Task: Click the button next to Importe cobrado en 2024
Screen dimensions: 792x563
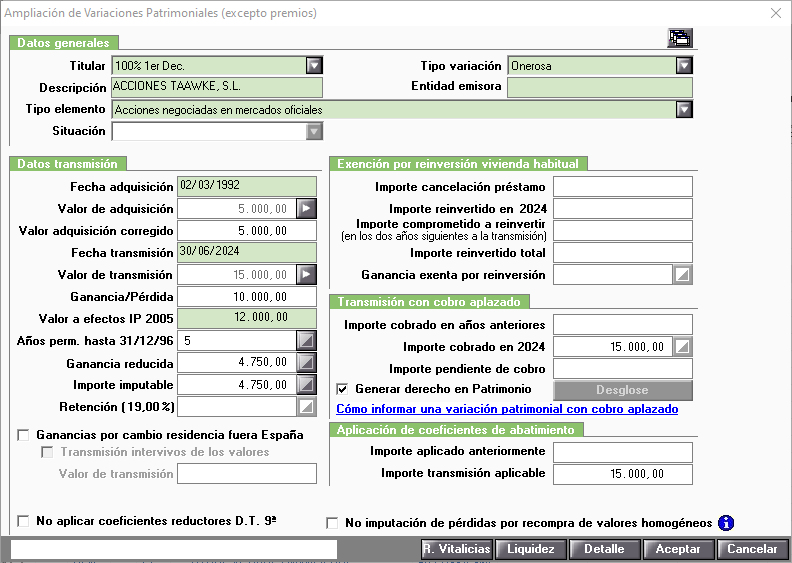Action: pyautogui.click(x=682, y=347)
